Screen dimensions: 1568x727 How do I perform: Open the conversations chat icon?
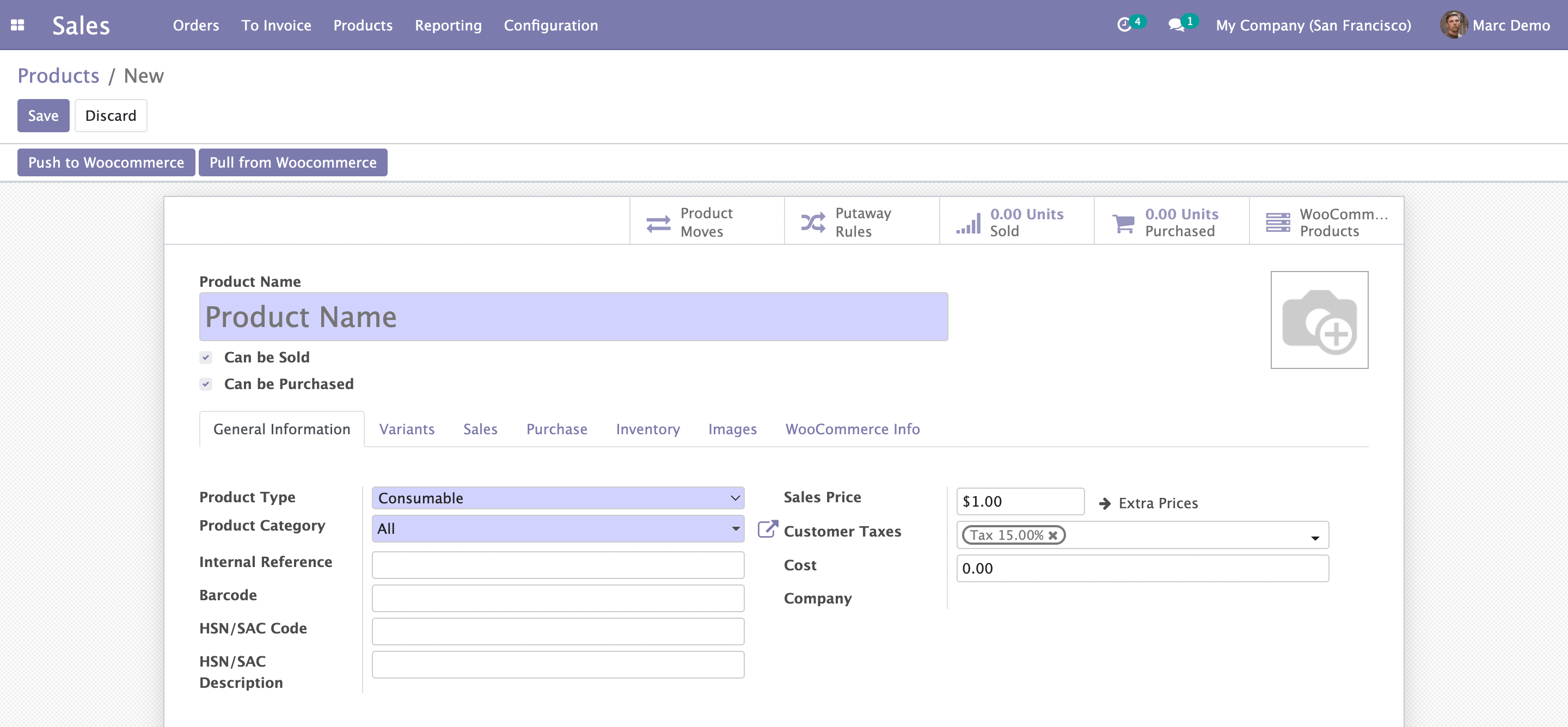coord(1175,25)
